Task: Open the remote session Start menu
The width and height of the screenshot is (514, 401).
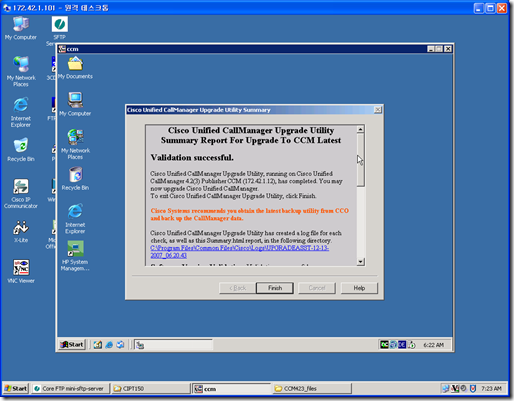Action: tap(72, 344)
